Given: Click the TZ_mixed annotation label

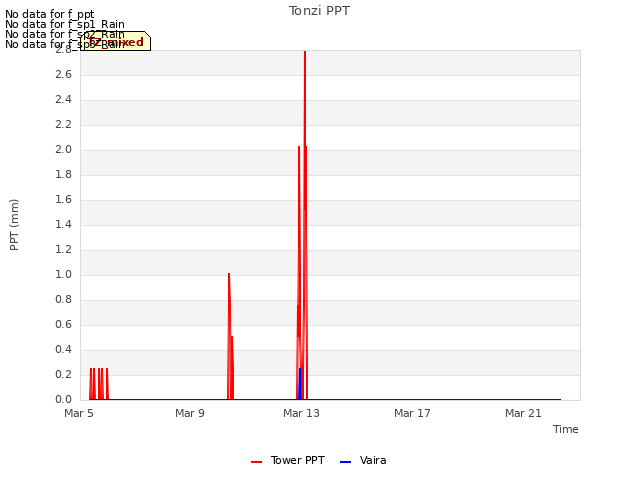Looking at the screenshot, I should pyautogui.click(x=116, y=41).
